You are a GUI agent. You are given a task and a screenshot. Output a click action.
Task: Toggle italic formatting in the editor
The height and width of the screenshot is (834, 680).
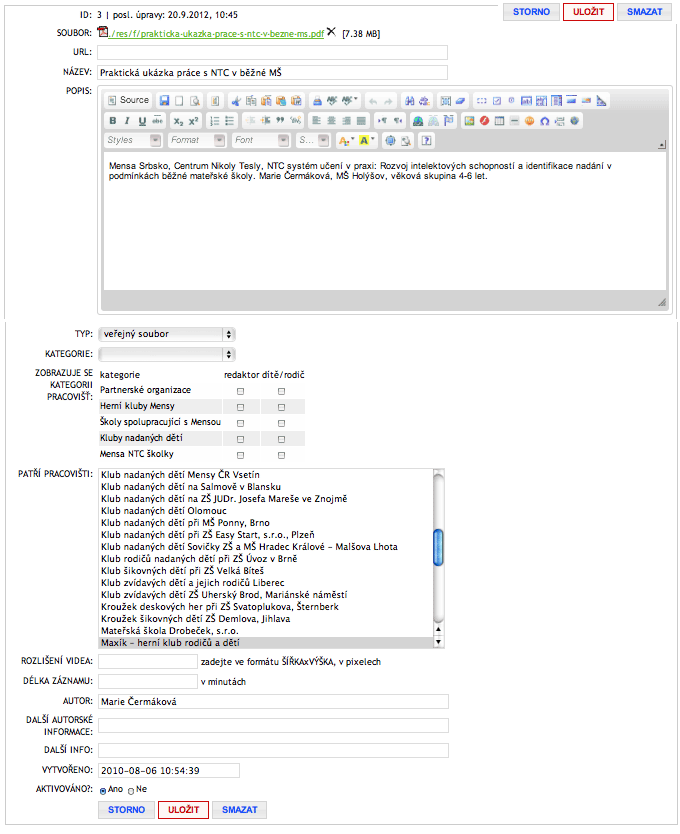(128, 121)
